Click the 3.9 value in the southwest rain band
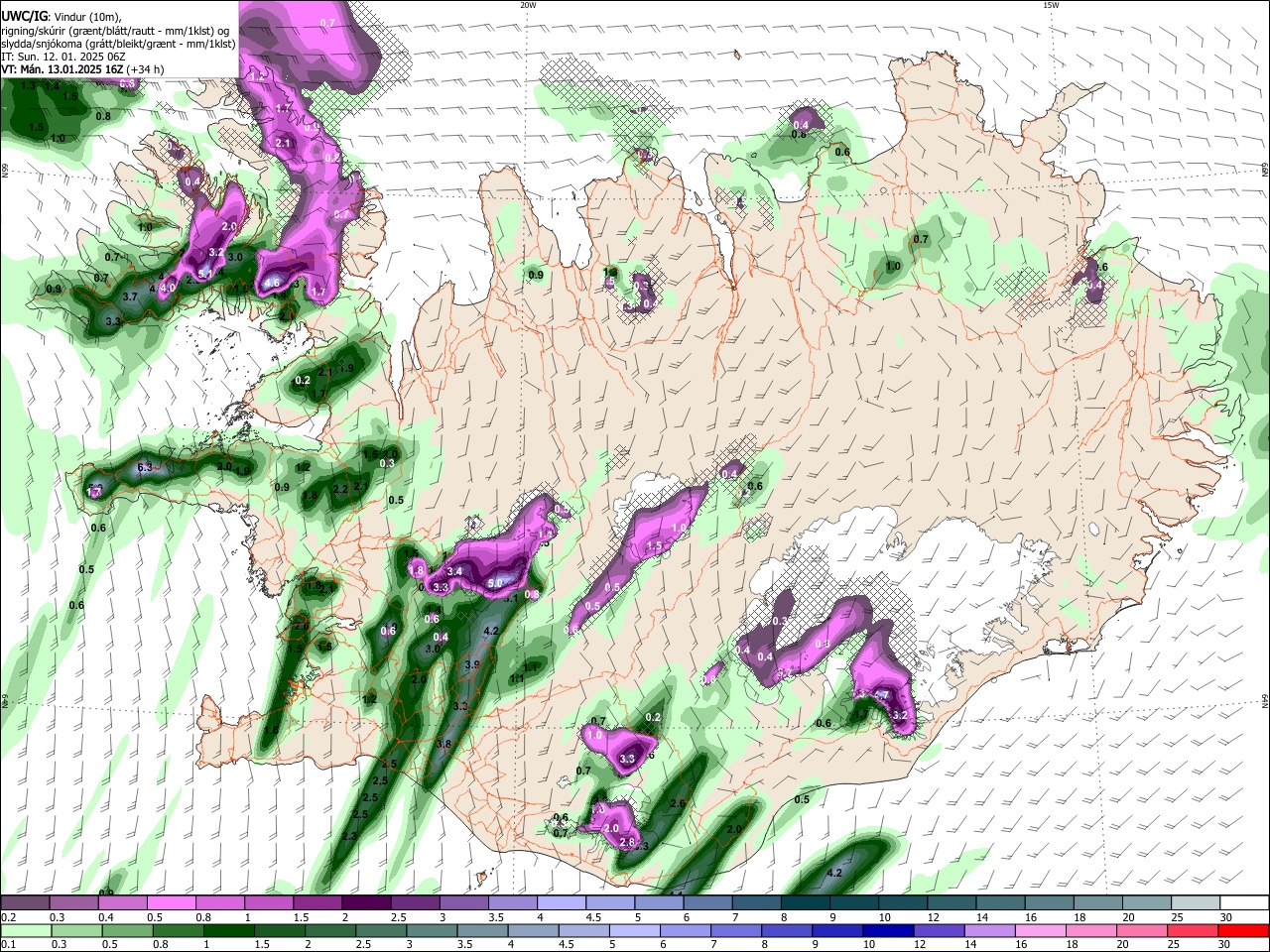 (472, 664)
